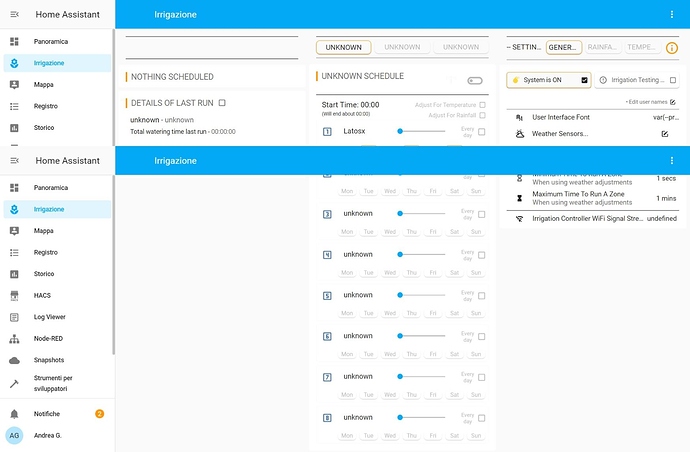Select the highlighted UNKNOWN schedule tab
690x452 pixels.
[x=344, y=47]
